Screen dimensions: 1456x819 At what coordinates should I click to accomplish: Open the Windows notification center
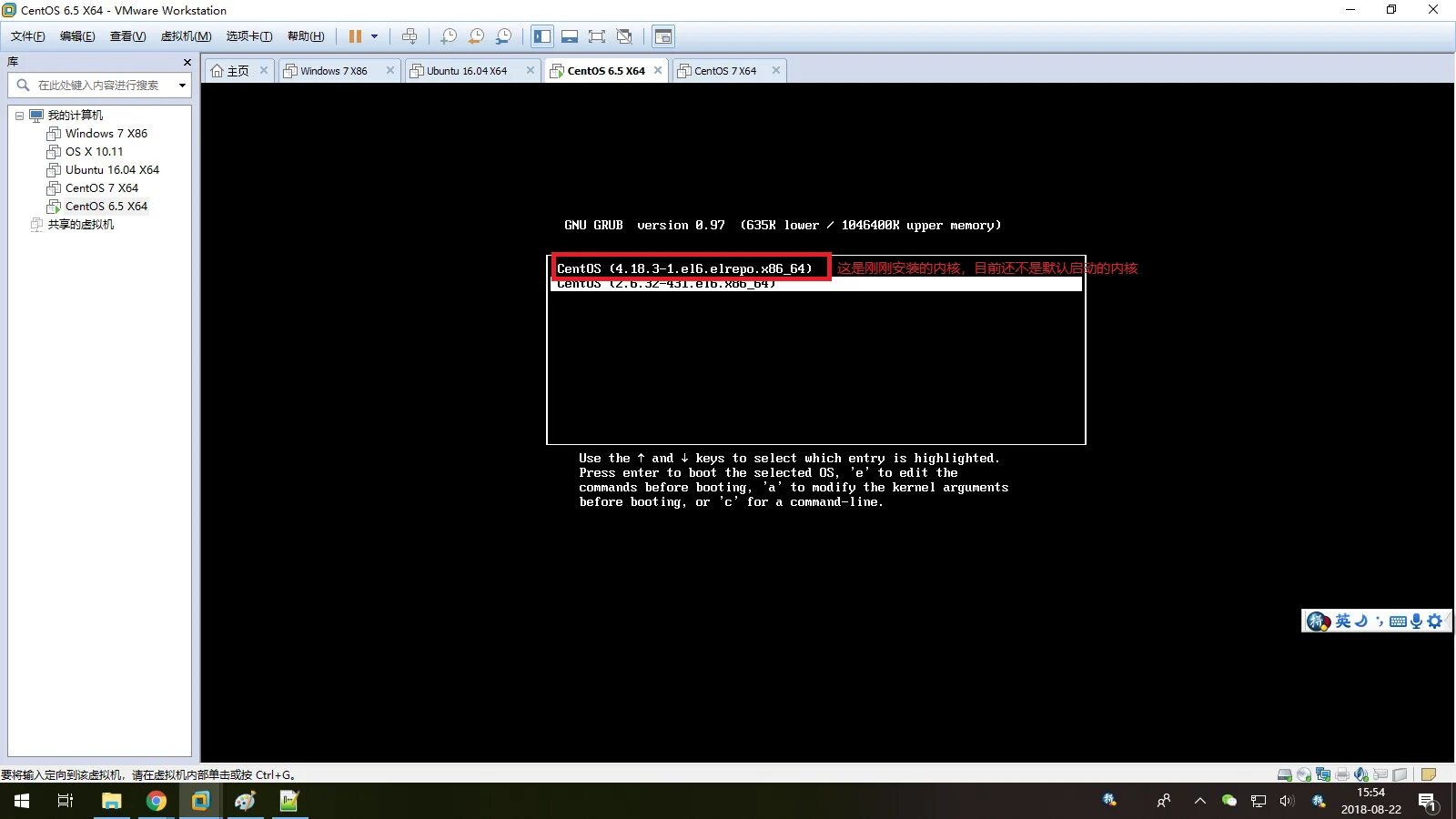1427,802
